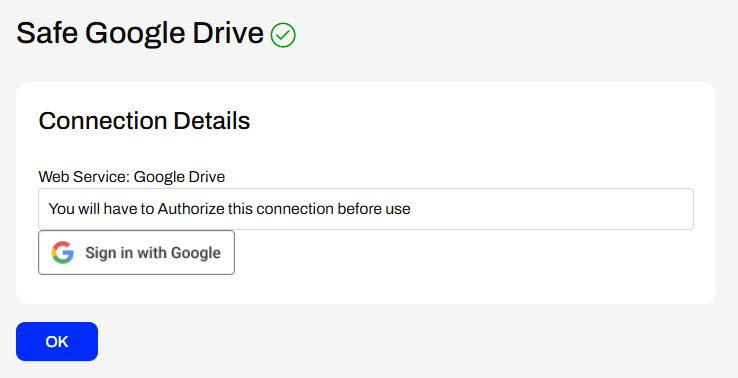Focus the authorization message text field
This screenshot has height=378, width=738.
(x=366, y=209)
